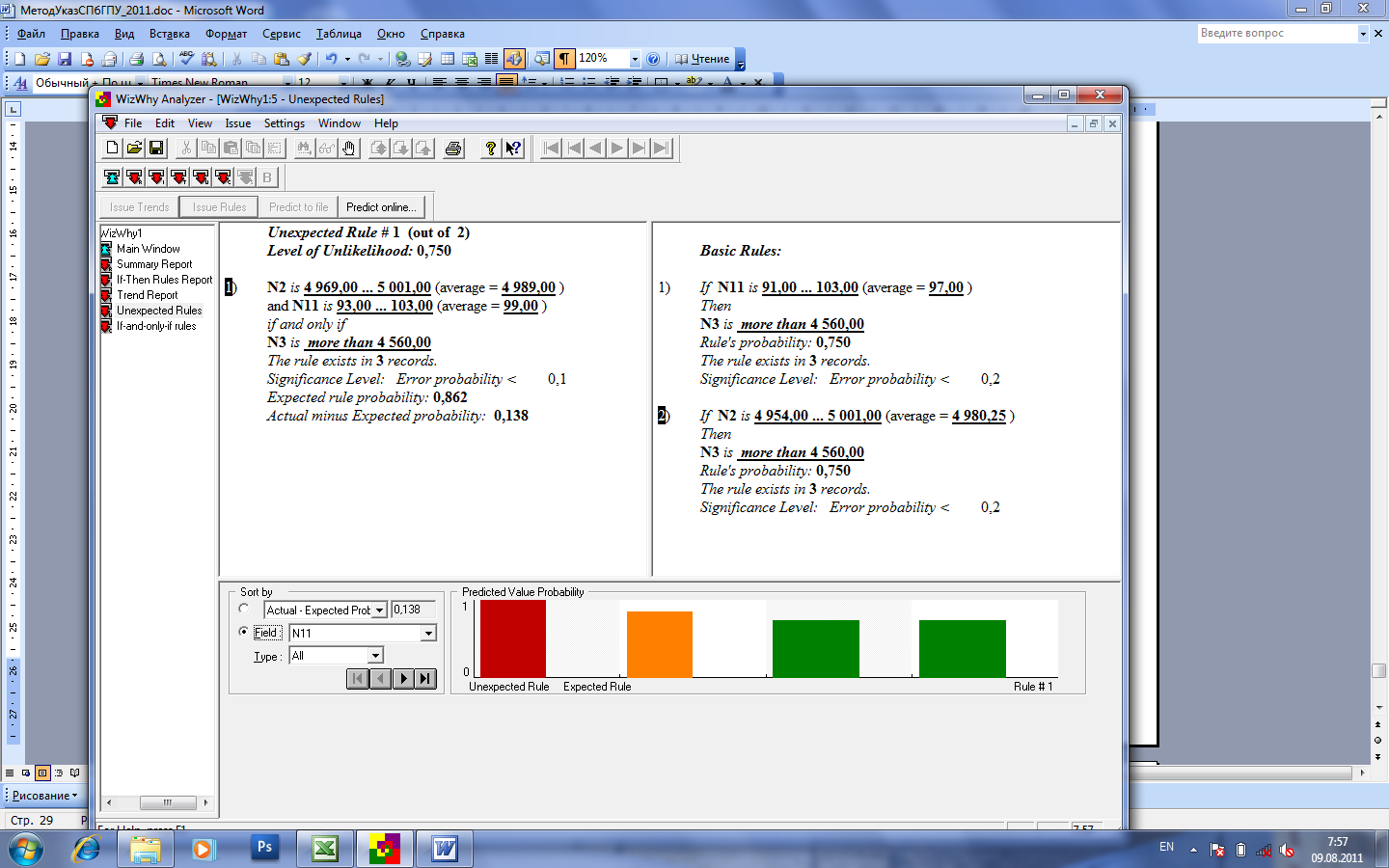Open Excel from Windows taskbar

pos(324,849)
